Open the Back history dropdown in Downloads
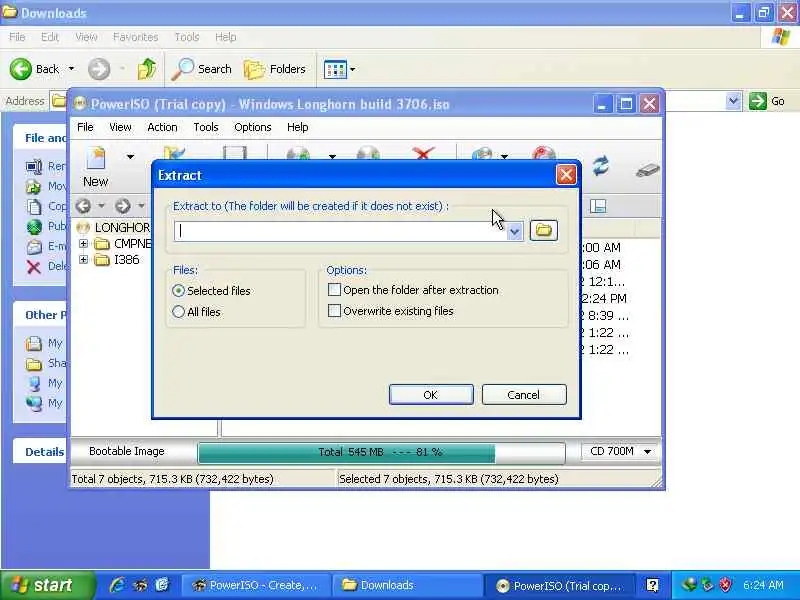This screenshot has height=600, width=800. 71,69
